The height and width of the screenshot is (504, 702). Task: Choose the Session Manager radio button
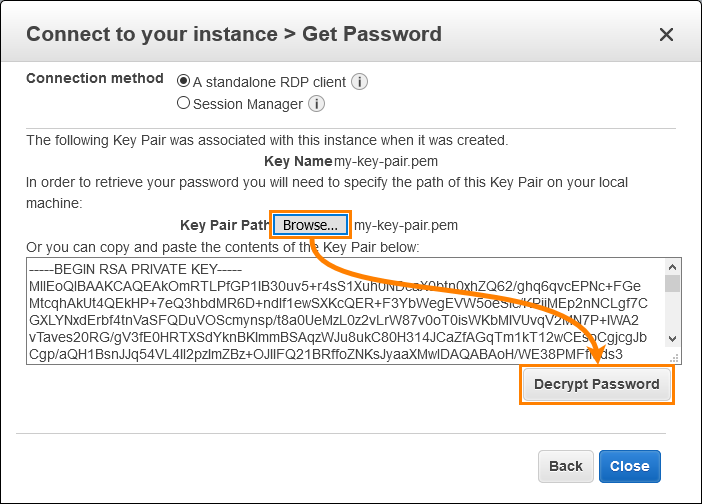tap(183, 103)
